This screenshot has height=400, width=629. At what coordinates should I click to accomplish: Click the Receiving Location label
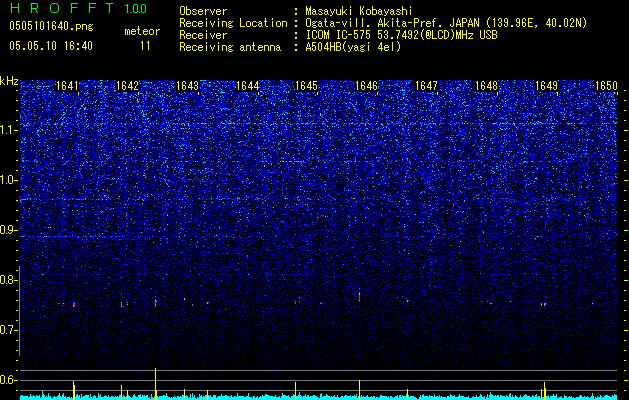pyautogui.click(x=233, y=23)
